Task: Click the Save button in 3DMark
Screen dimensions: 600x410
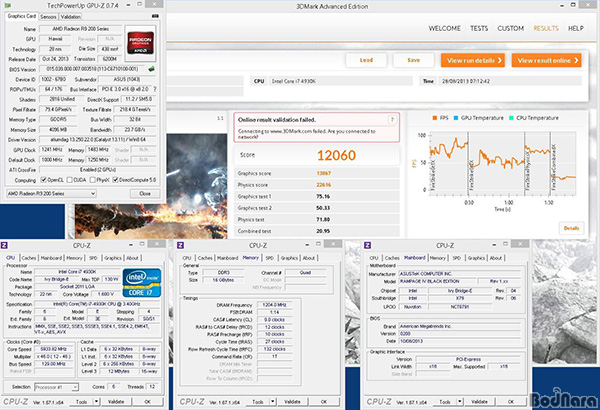Action: click(414, 60)
